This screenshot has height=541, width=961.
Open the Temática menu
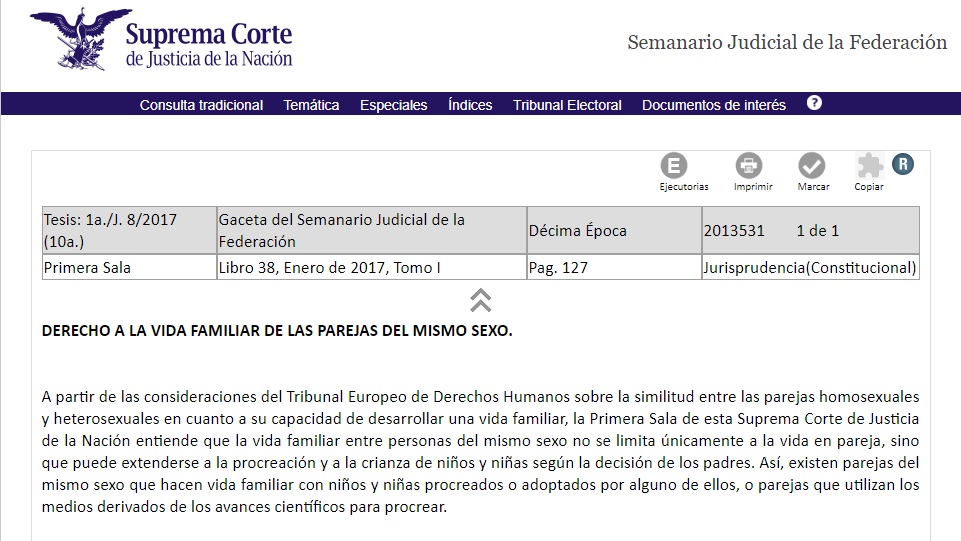click(x=311, y=105)
